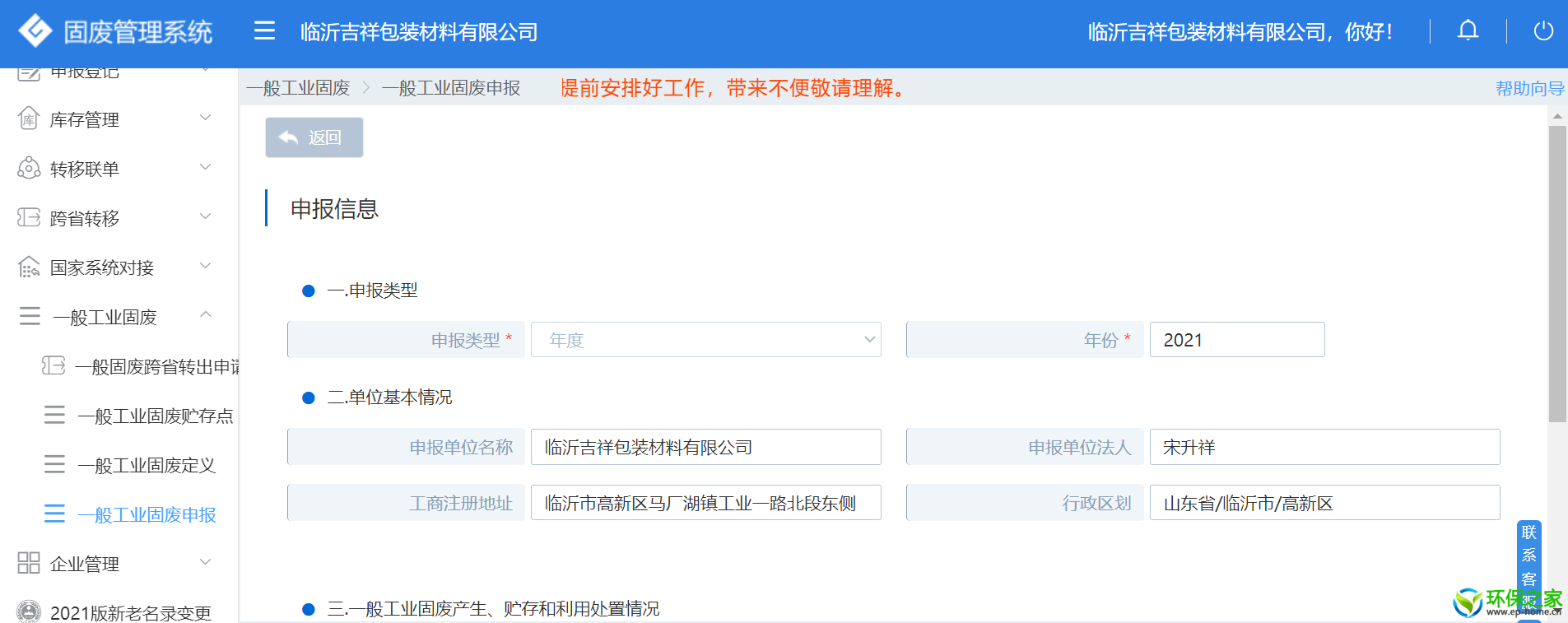Click the 企业管理 grid icon
1568x623 pixels.
pyautogui.click(x=29, y=564)
